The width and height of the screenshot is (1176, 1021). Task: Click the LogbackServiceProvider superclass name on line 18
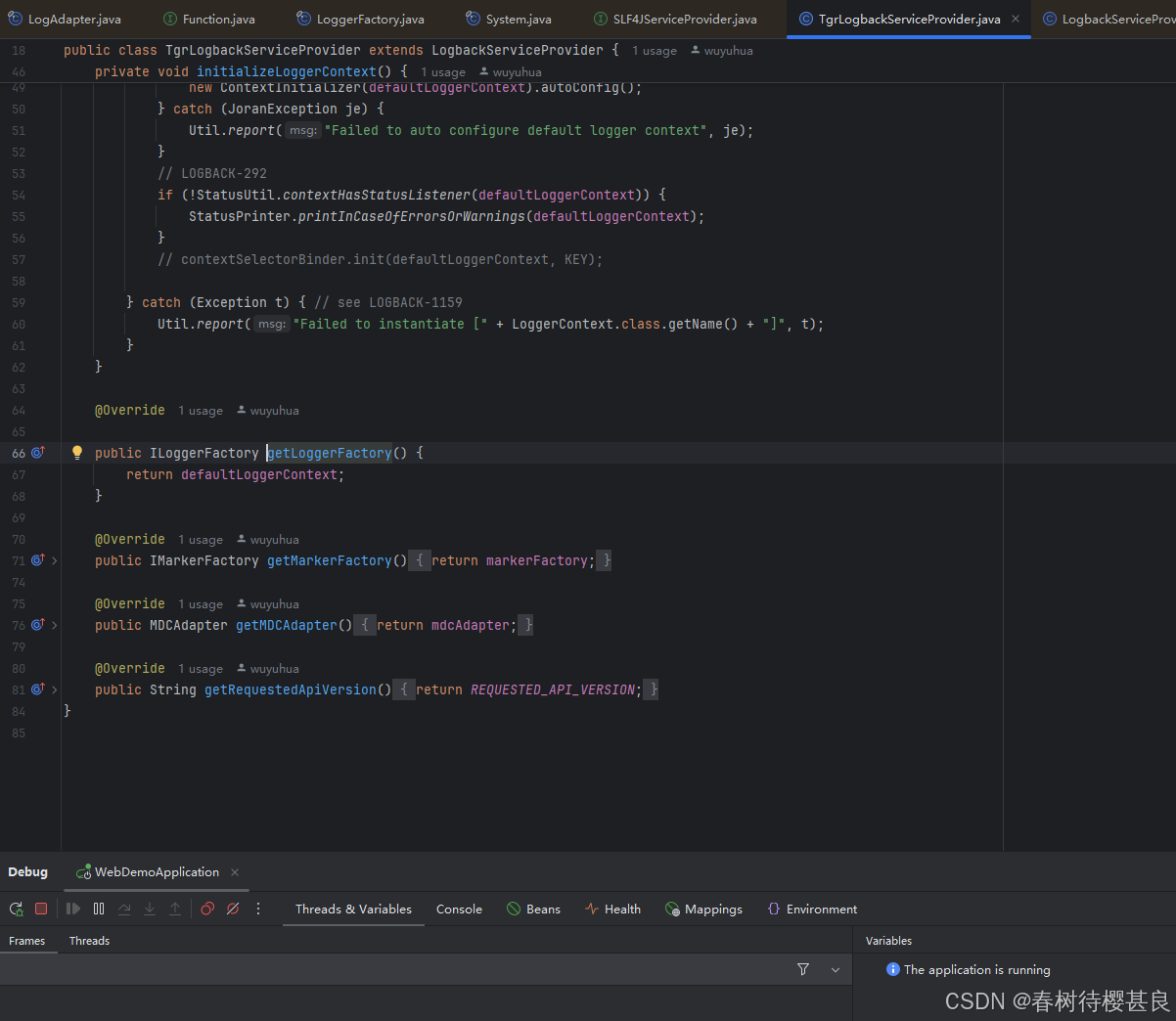(x=518, y=50)
